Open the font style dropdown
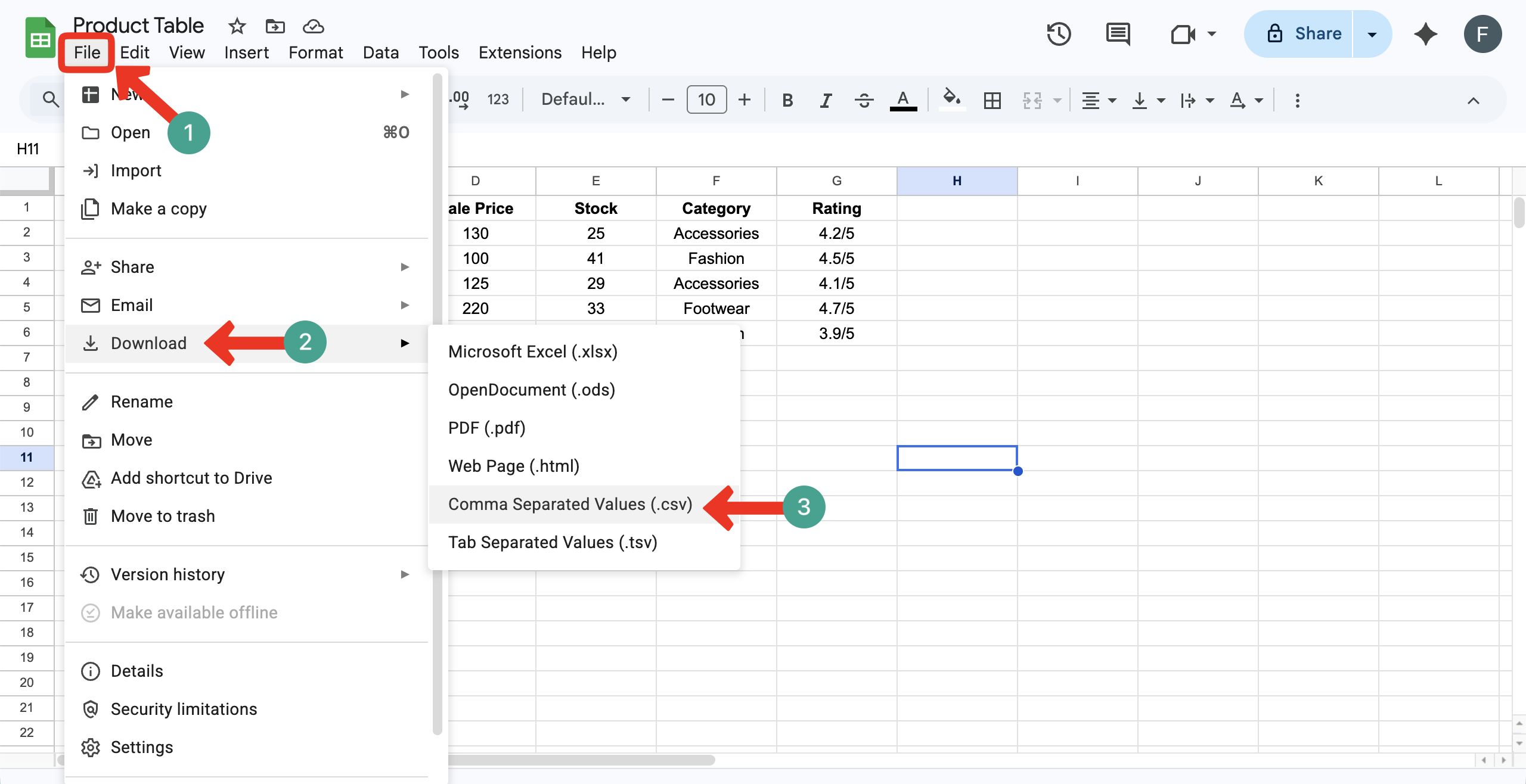1526x784 pixels. pos(584,99)
